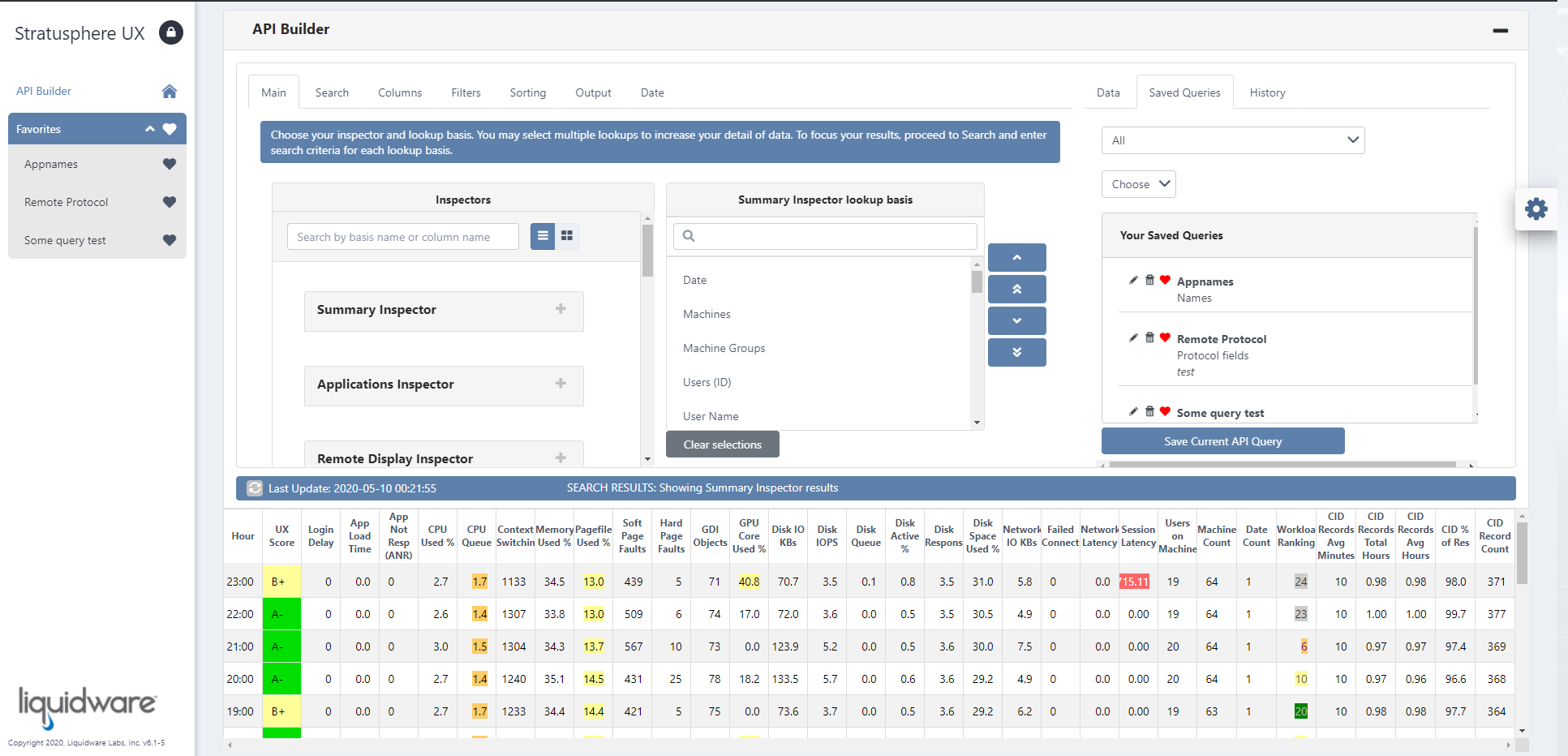Open the Filters tab
This screenshot has height=756, width=1568.
point(466,92)
